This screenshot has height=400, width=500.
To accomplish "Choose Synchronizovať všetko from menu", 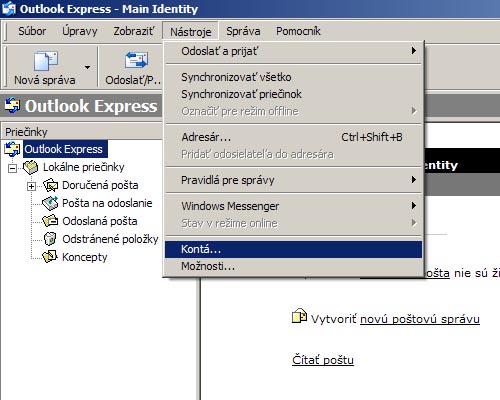I will tap(293, 77).
